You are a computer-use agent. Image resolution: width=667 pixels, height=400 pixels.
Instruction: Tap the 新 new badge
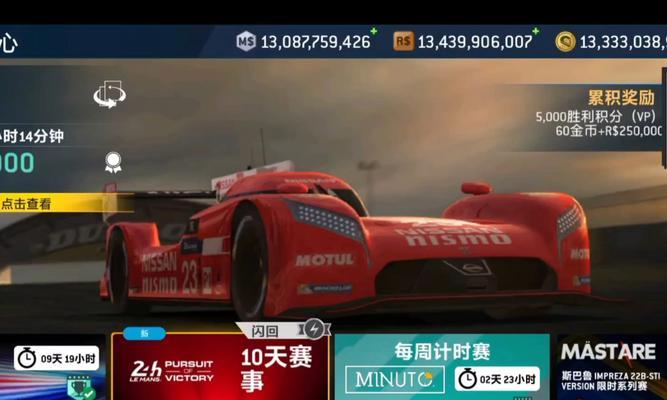click(145, 333)
